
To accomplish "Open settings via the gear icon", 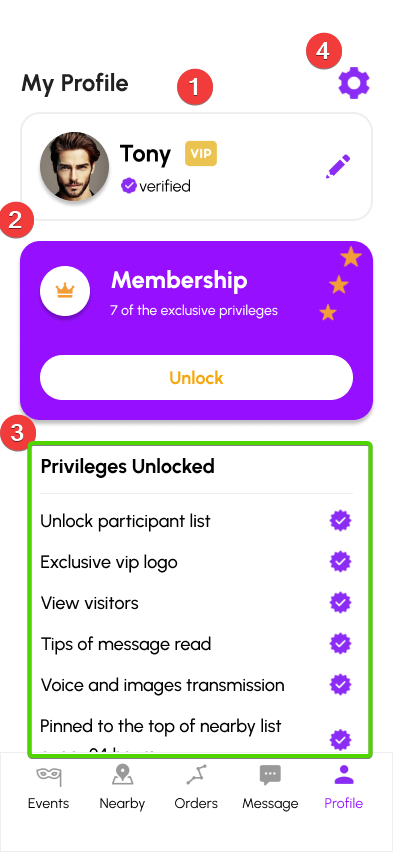I will point(354,84).
